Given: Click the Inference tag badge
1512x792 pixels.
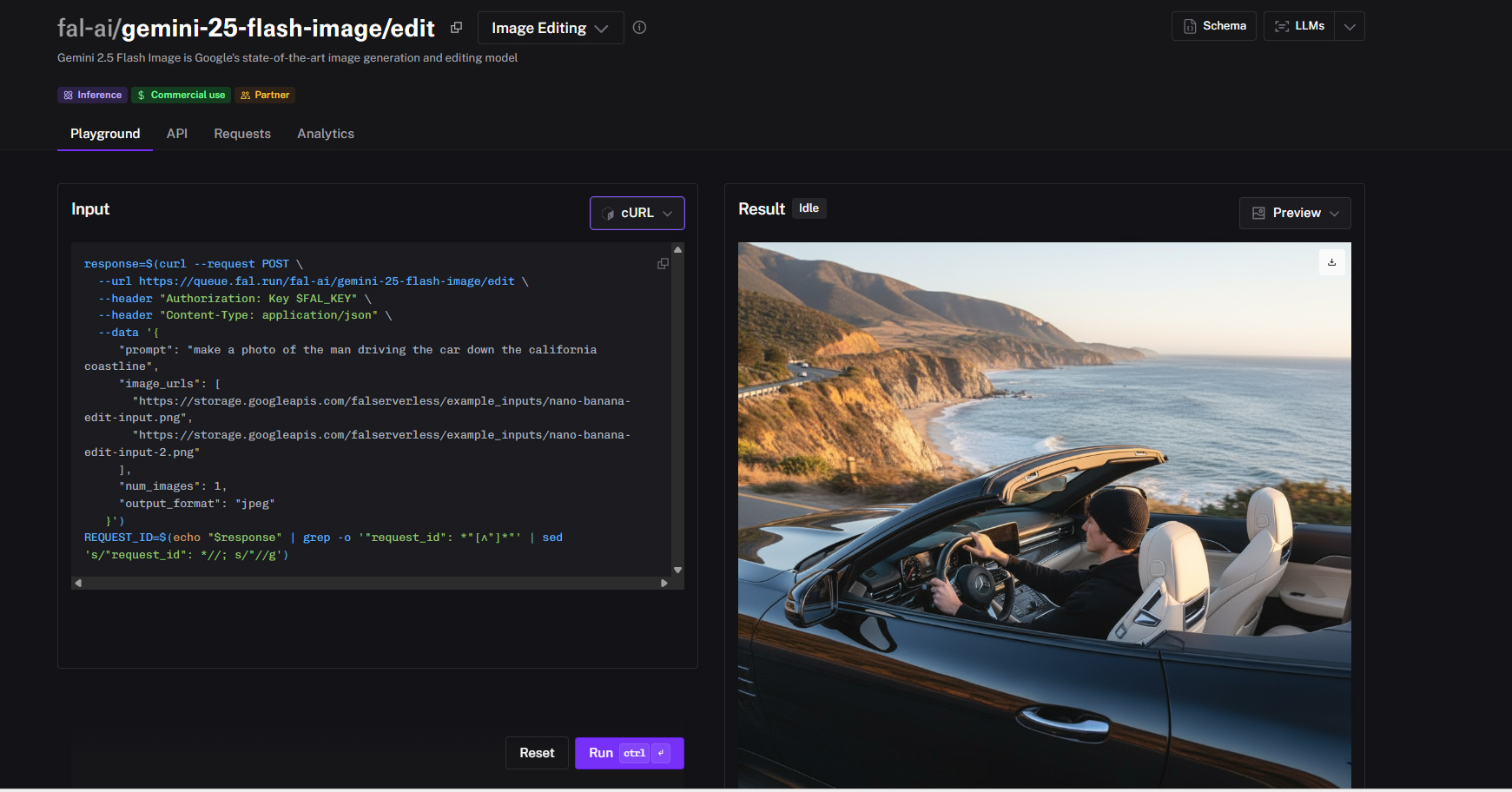Looking at the screenshot, I should pos(92,95).
